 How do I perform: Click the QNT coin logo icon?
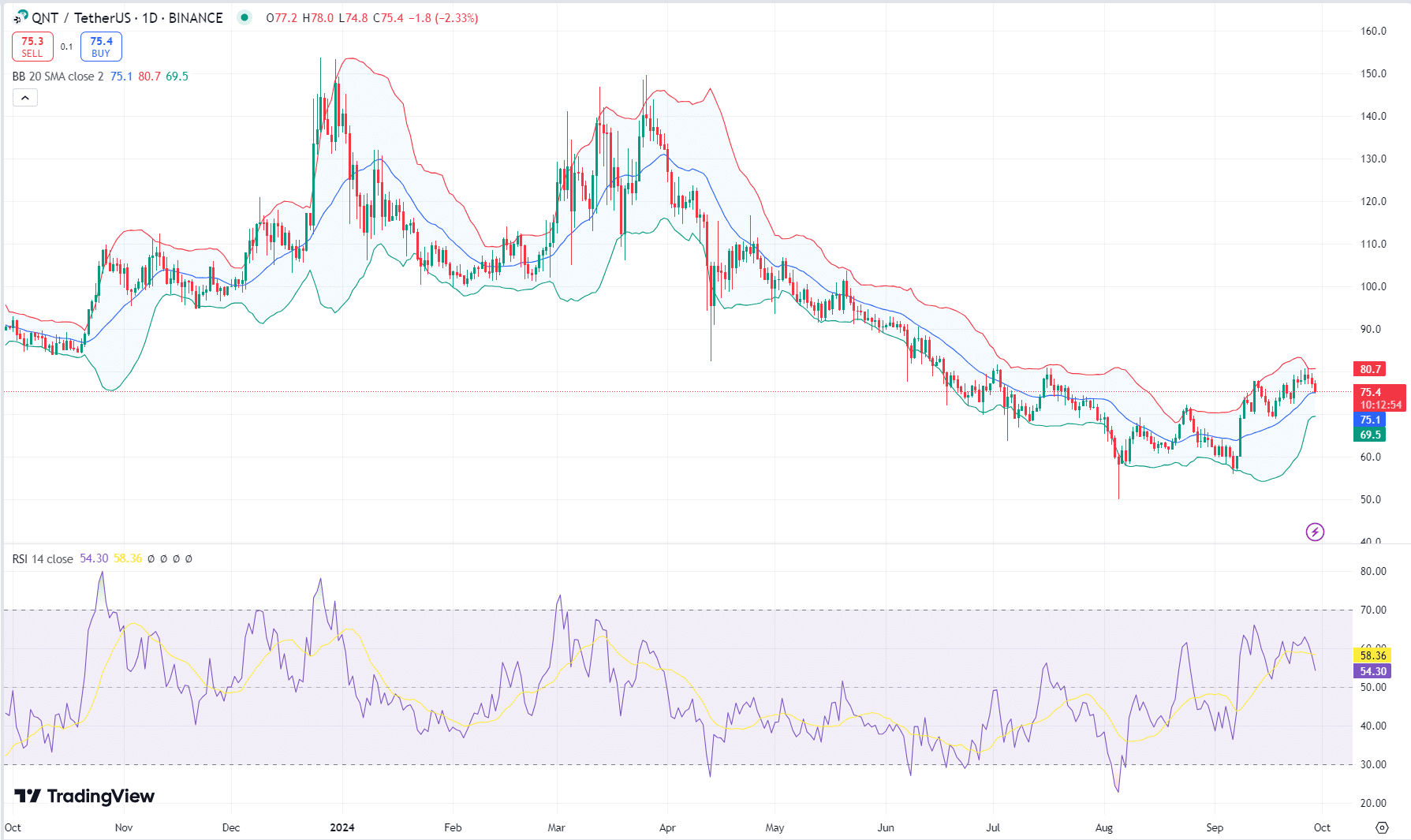coord(21,17)
